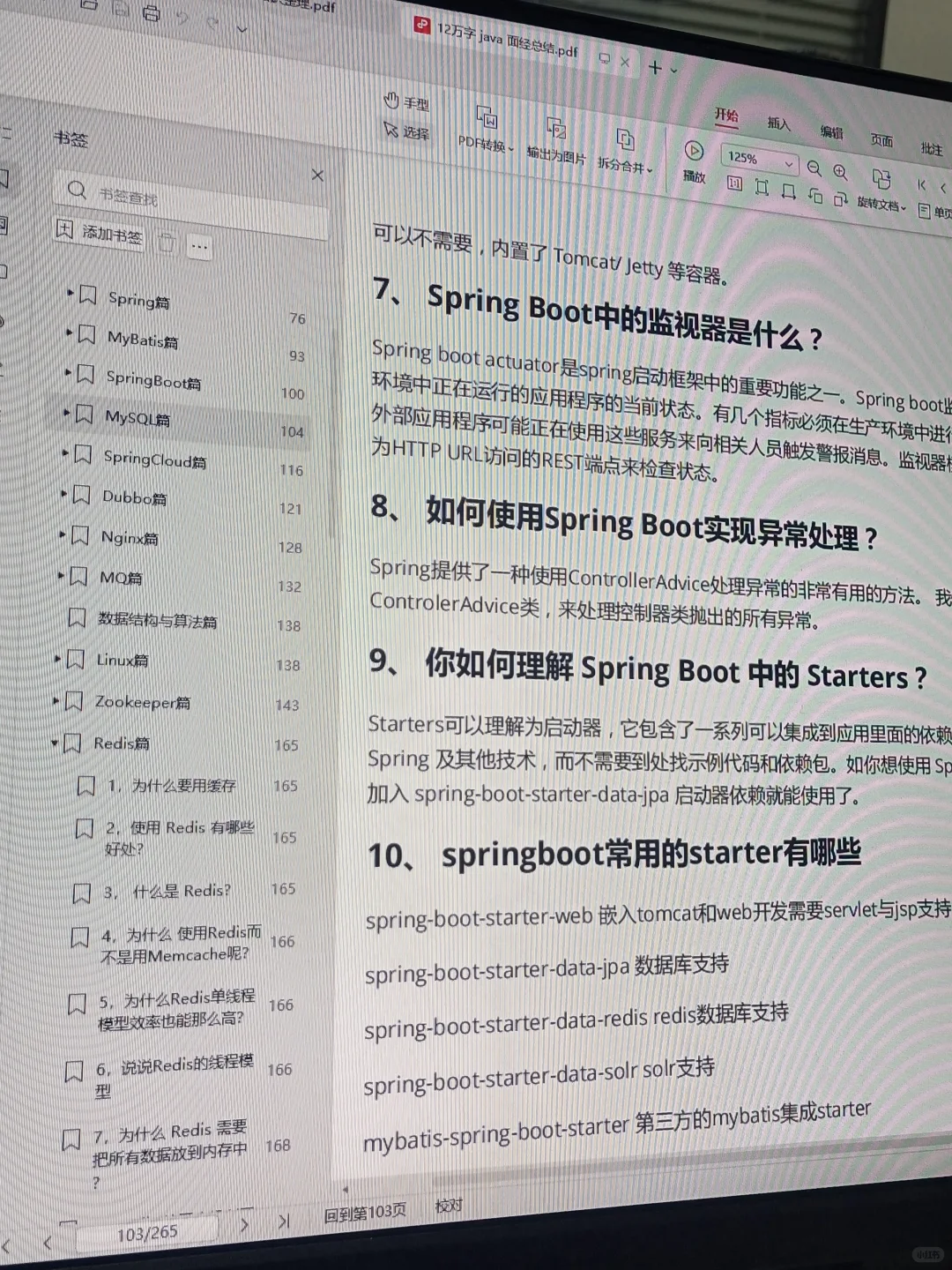This screenshot has height=1270, width=952.
Task: Click the 输出为图片 export-as-image icon
Action: point(557,130)
